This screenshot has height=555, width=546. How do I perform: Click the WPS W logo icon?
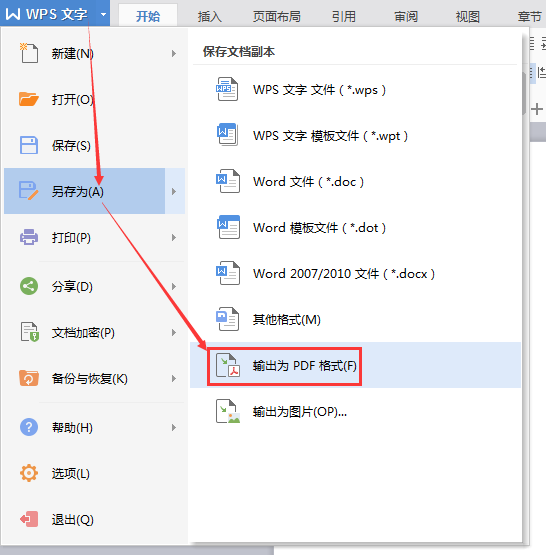pos(13,14)
